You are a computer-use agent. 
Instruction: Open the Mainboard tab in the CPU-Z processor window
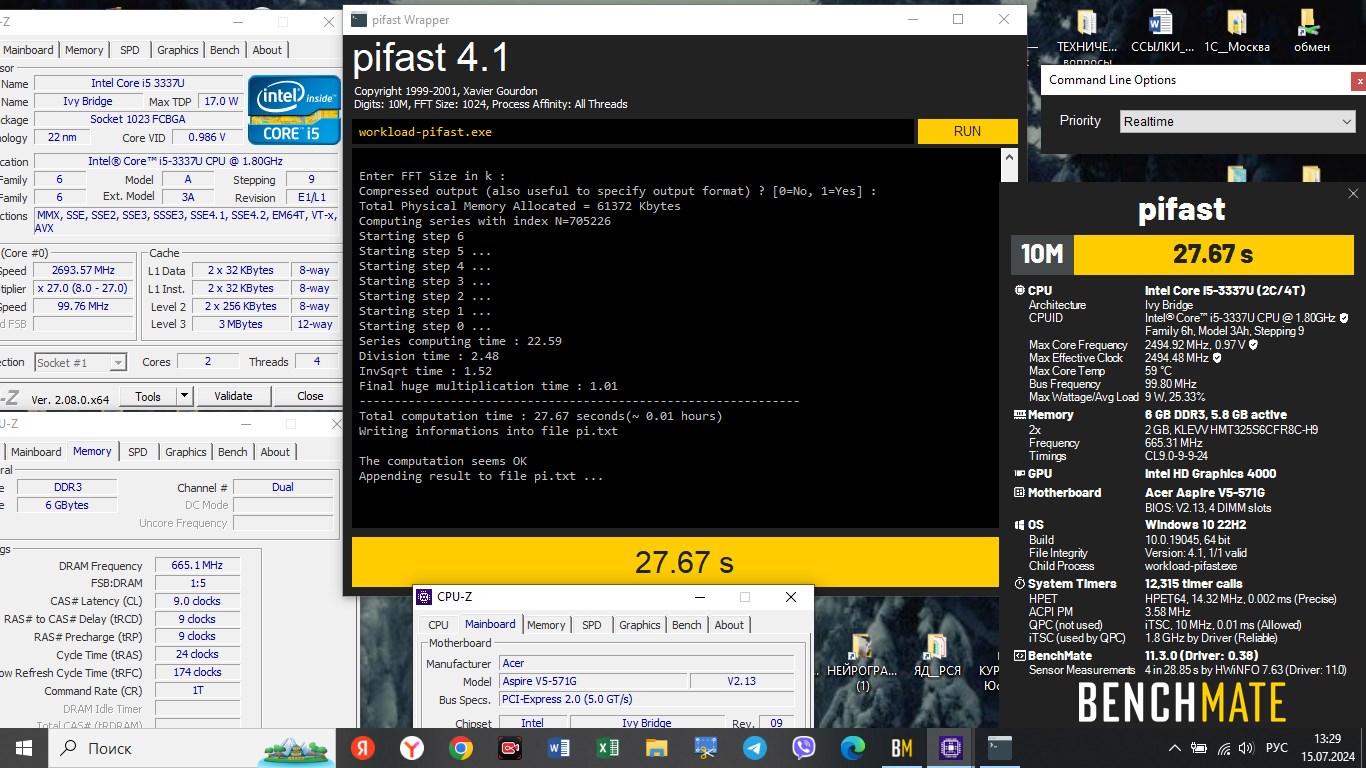[x=28, y=50]
